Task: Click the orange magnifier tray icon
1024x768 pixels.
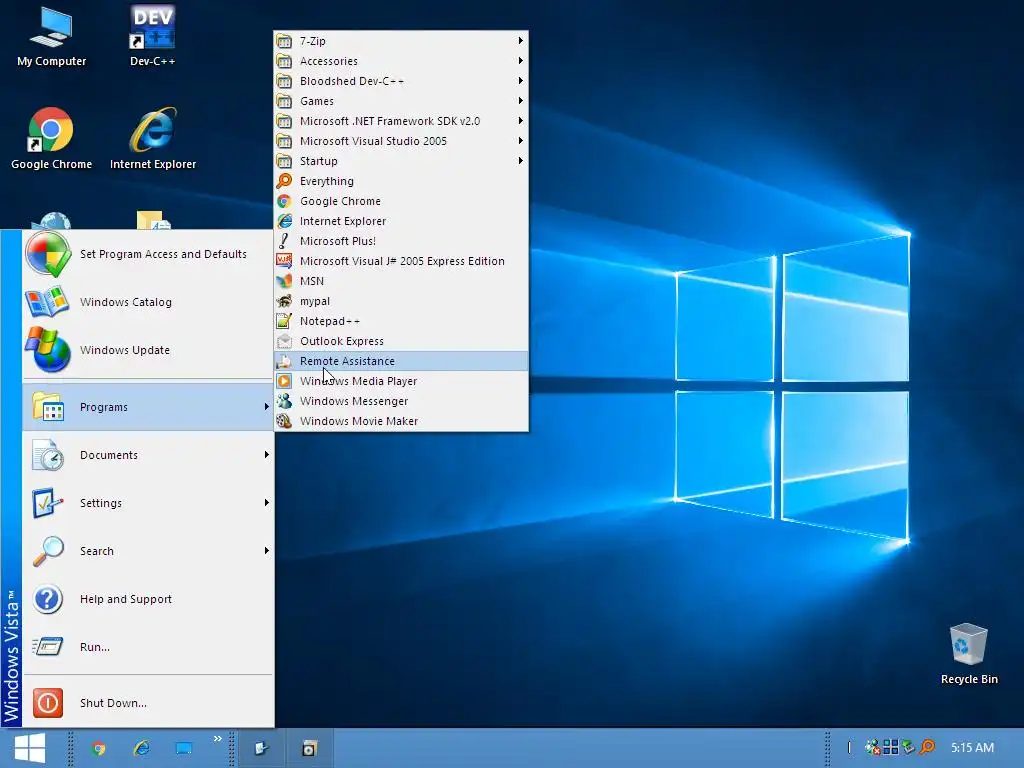Action: point(927,746)
